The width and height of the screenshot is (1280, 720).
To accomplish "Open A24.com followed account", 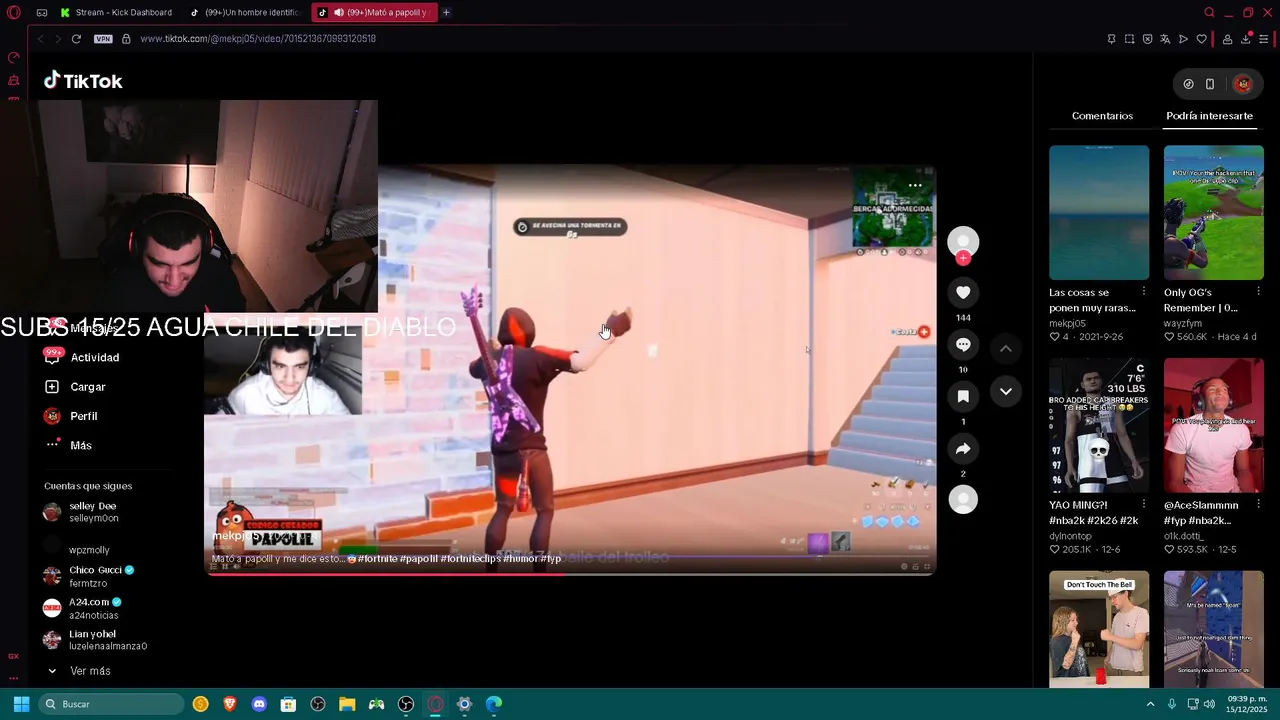I will coord(83,608).
